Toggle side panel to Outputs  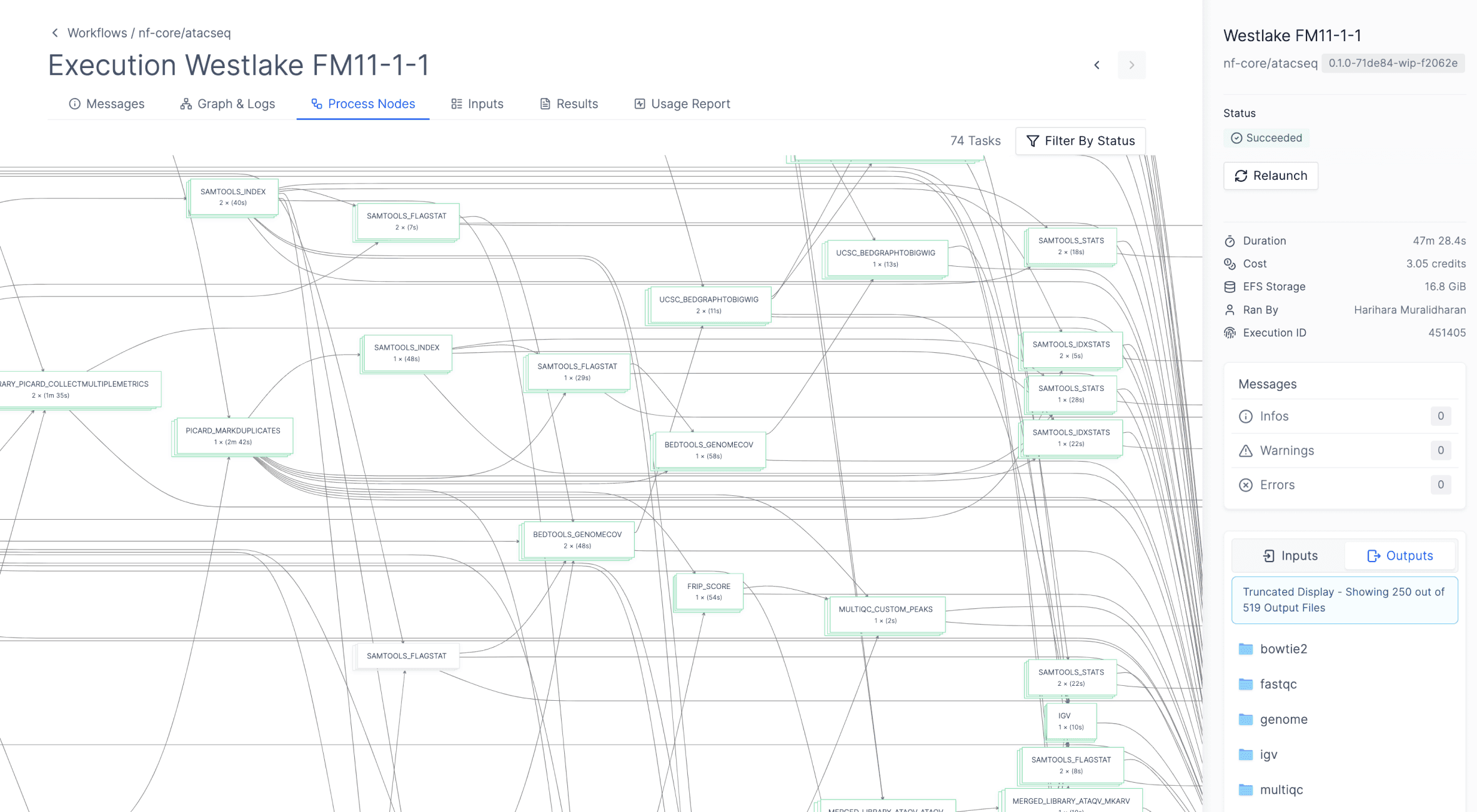[x=1400, y=556]
